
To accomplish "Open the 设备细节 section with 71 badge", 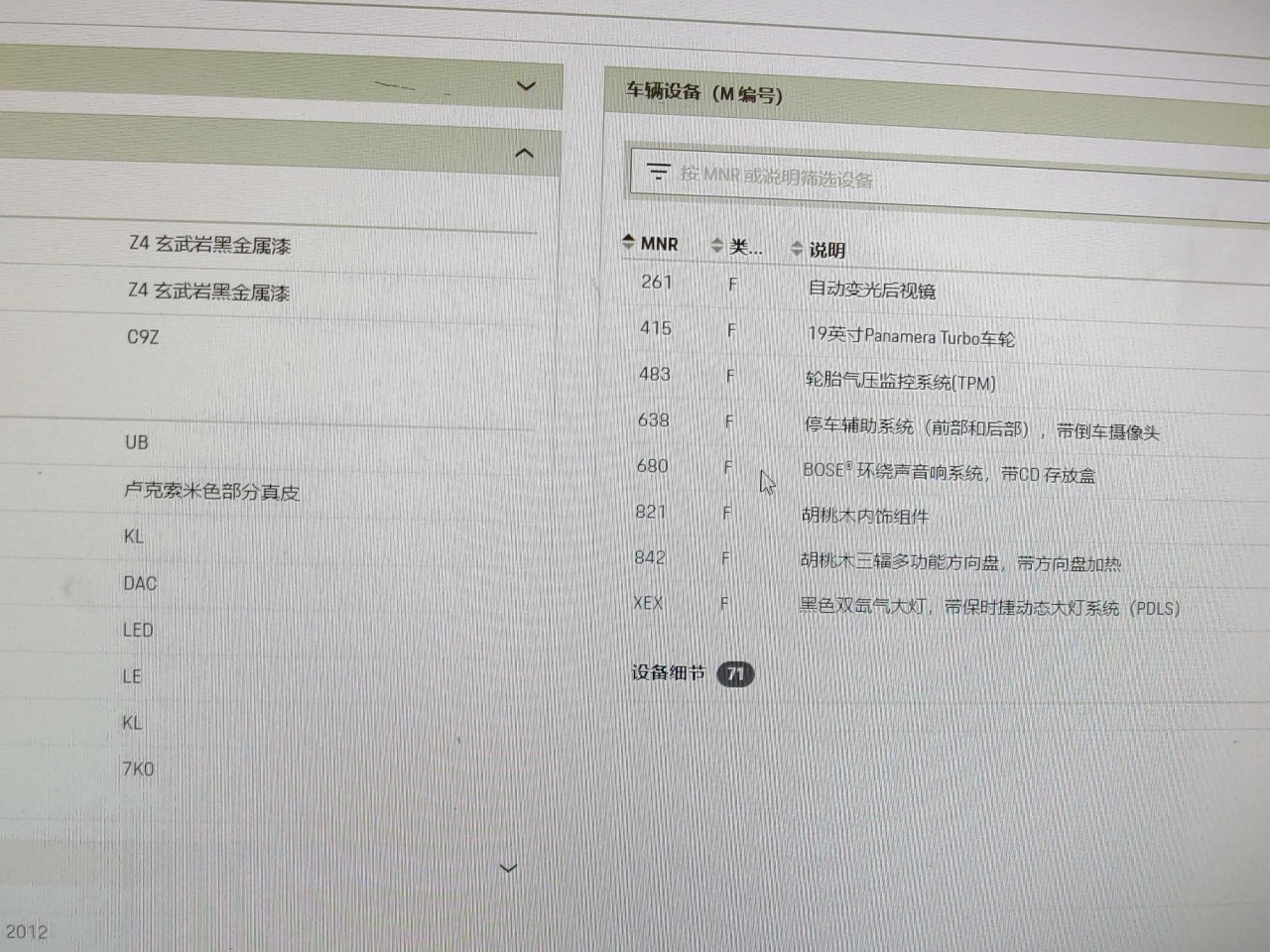I will [x=693, y=673].
